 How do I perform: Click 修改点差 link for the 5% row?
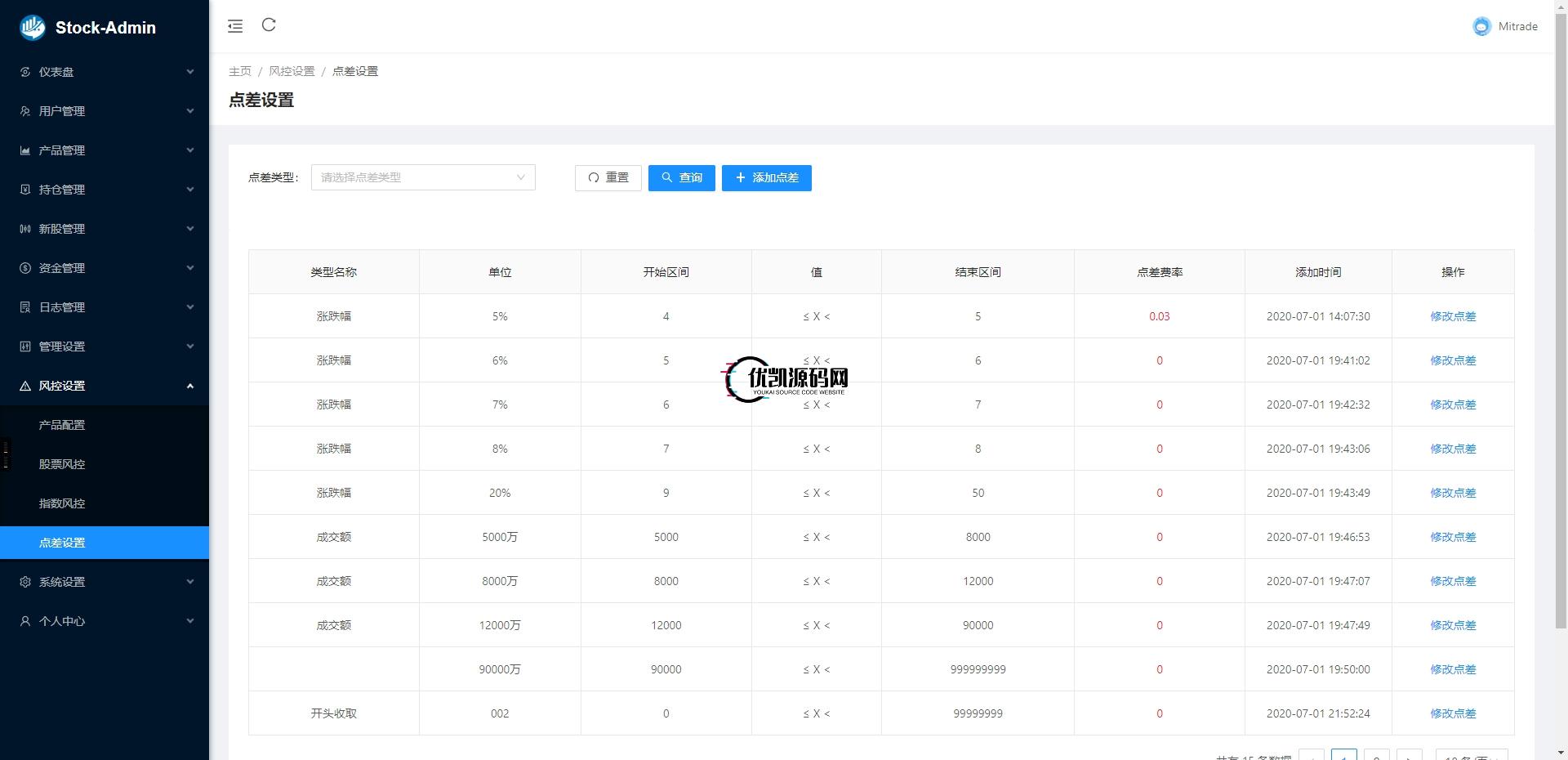pyautogui.click(x=1452, y=316)
